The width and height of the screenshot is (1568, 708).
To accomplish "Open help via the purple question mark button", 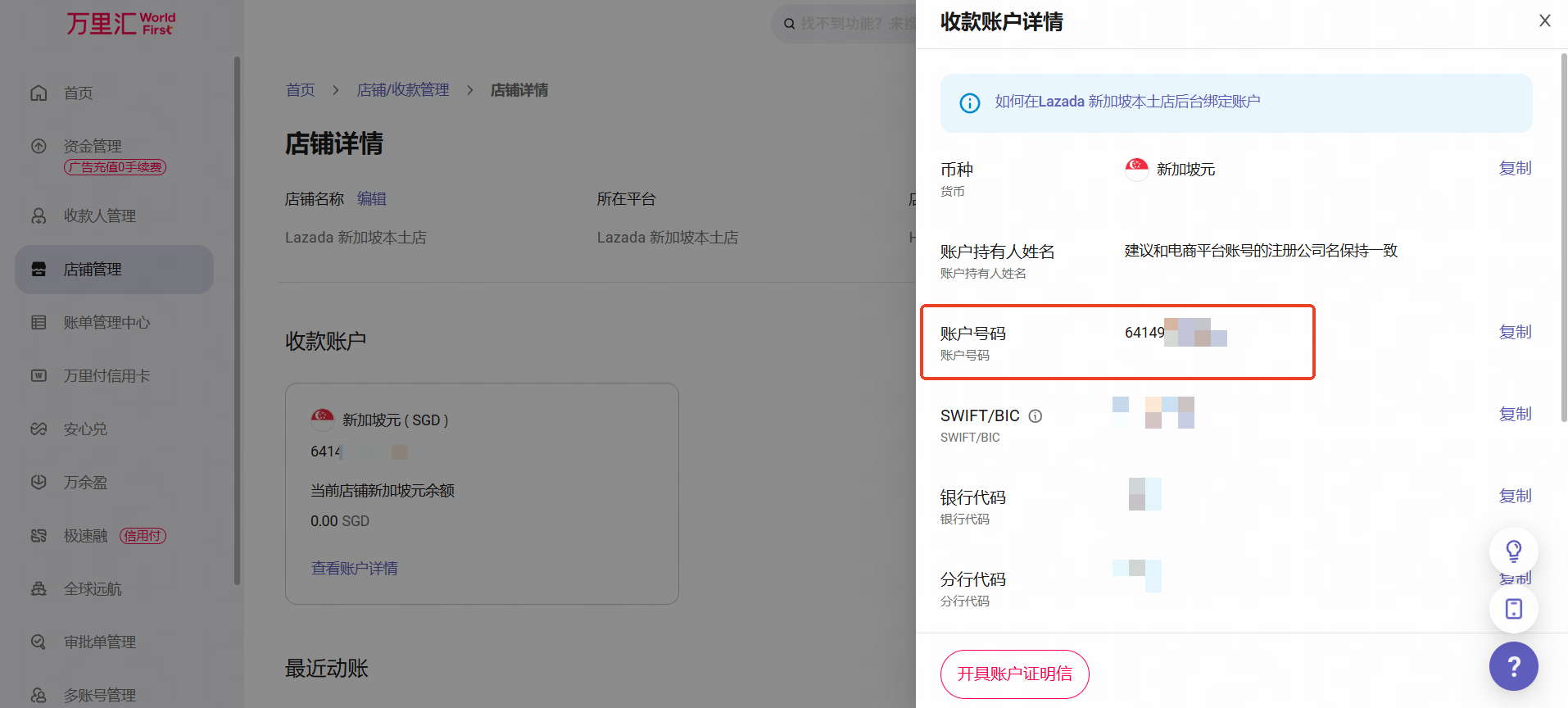I will coord(1514,667).
